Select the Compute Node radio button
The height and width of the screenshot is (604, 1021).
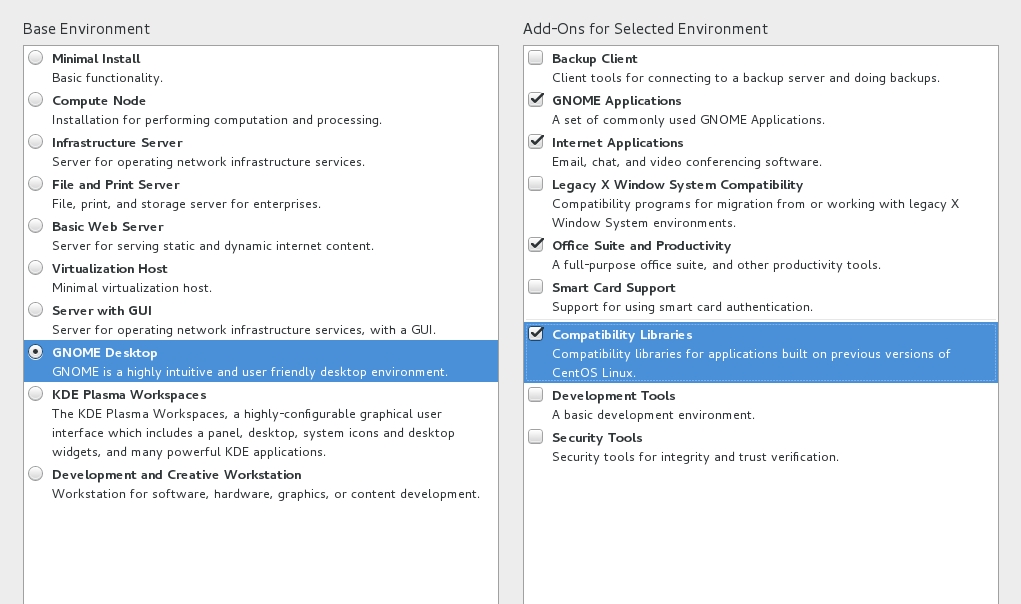coord(36,100)
